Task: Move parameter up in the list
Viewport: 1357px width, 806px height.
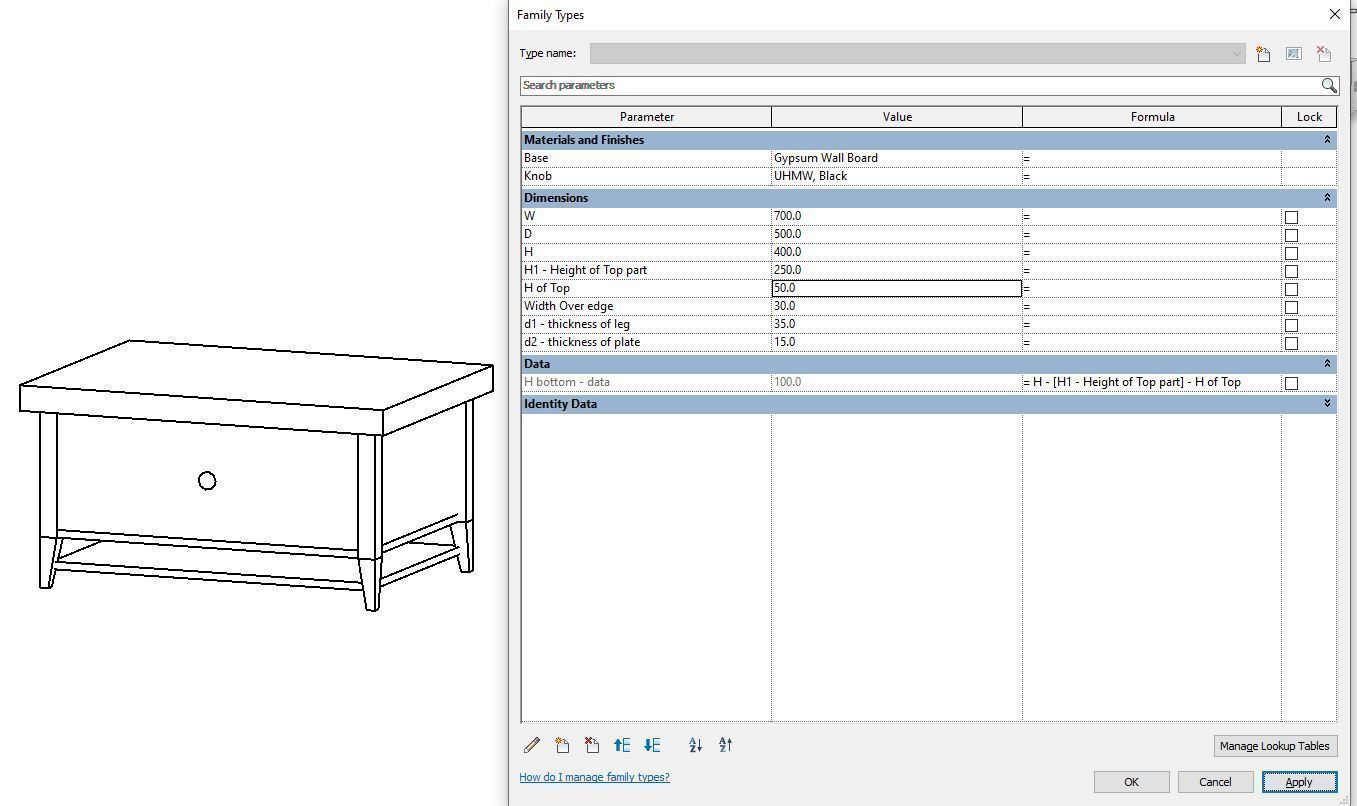Action: pos(621,745)
